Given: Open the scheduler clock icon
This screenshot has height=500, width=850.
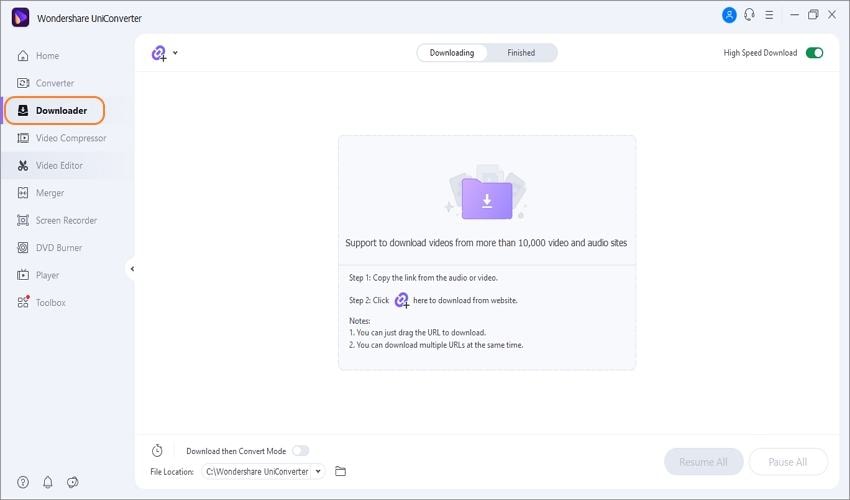Looking at the screenshot, I should tap(157, 450).
